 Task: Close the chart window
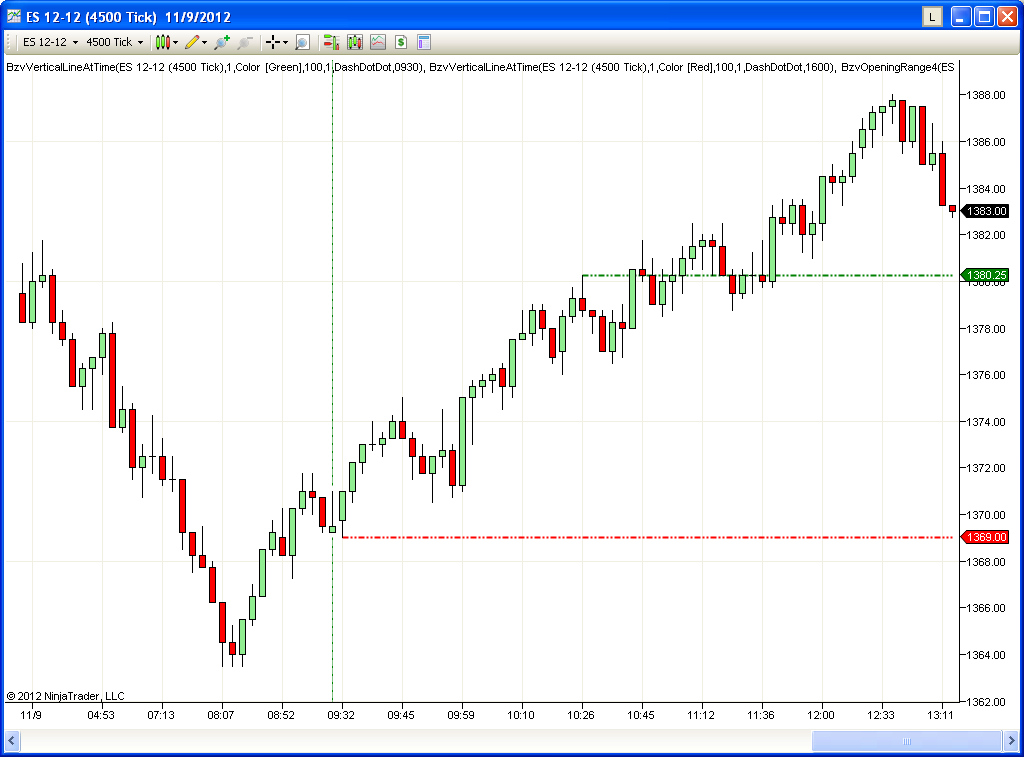pos(1008,17)
